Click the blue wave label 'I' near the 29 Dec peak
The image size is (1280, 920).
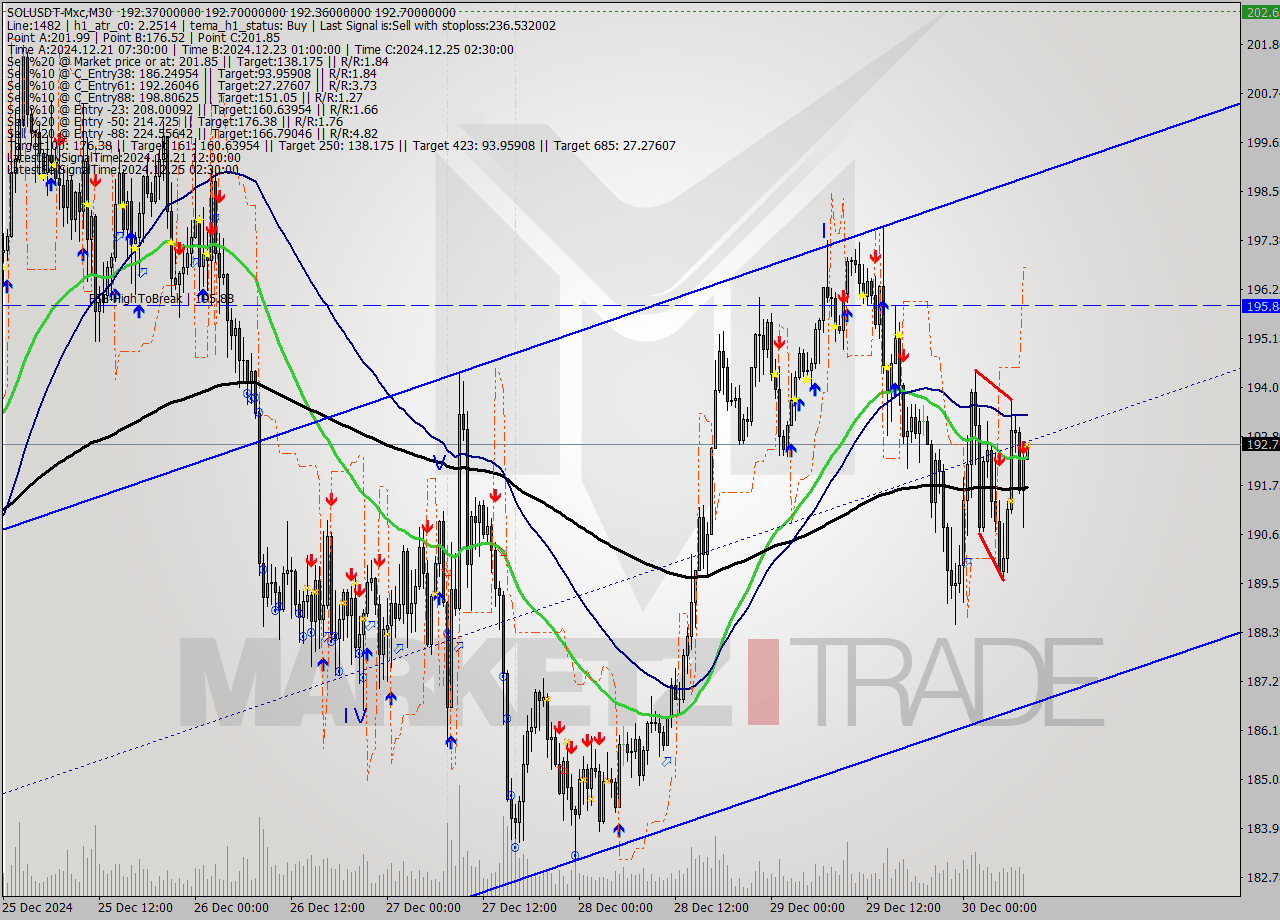825,231
